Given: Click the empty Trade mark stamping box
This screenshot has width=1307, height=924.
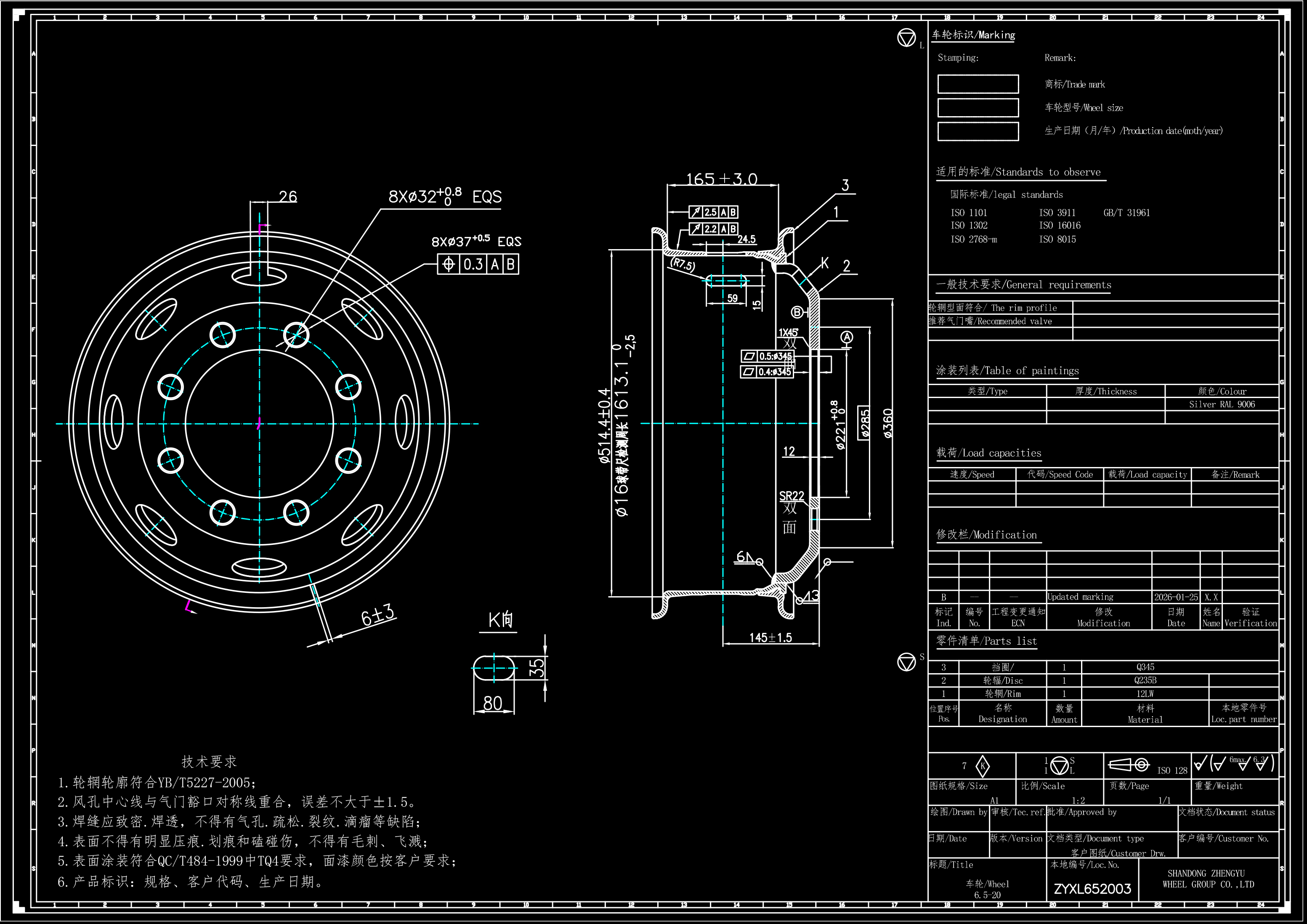Looking at the screenshot, I should (978, 84).
